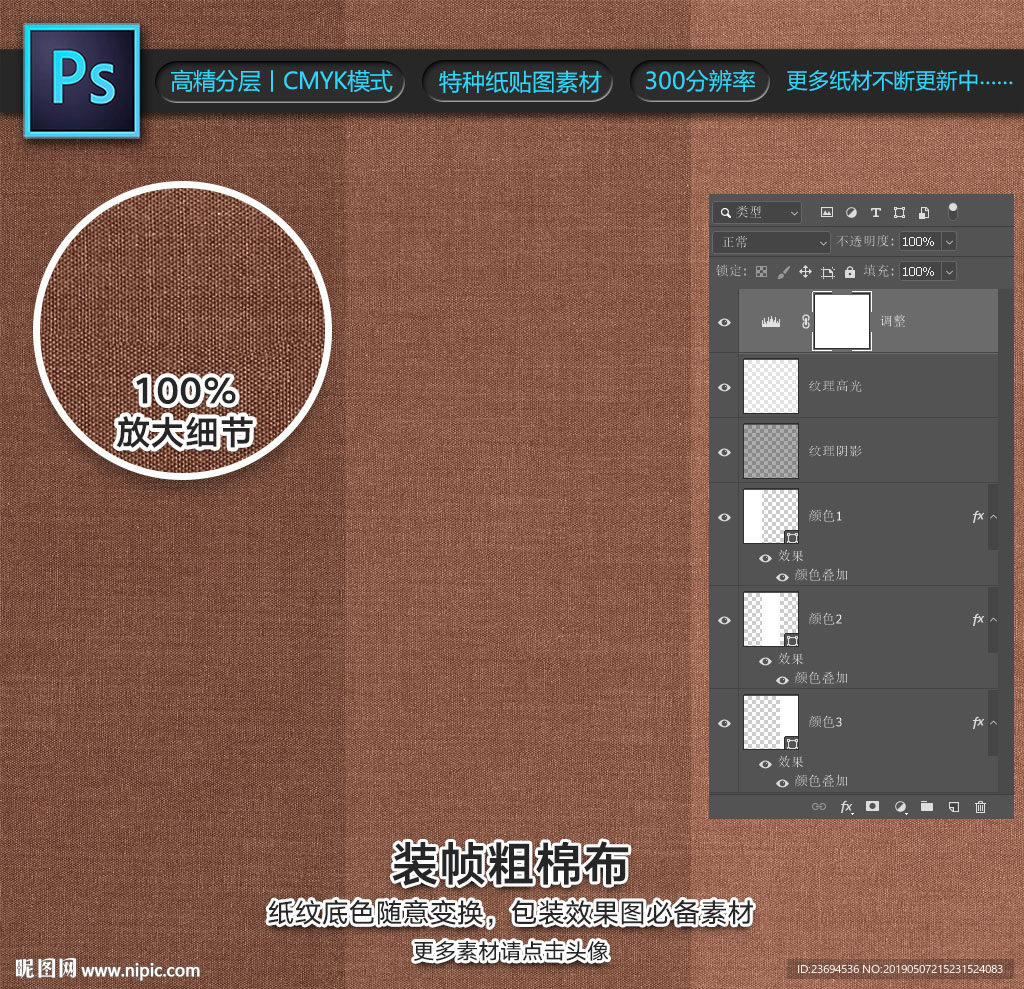Viewport: 1024px width, 989px height.
Task: Click the pixel layer filter icon
Action: [x=827, y=212]
